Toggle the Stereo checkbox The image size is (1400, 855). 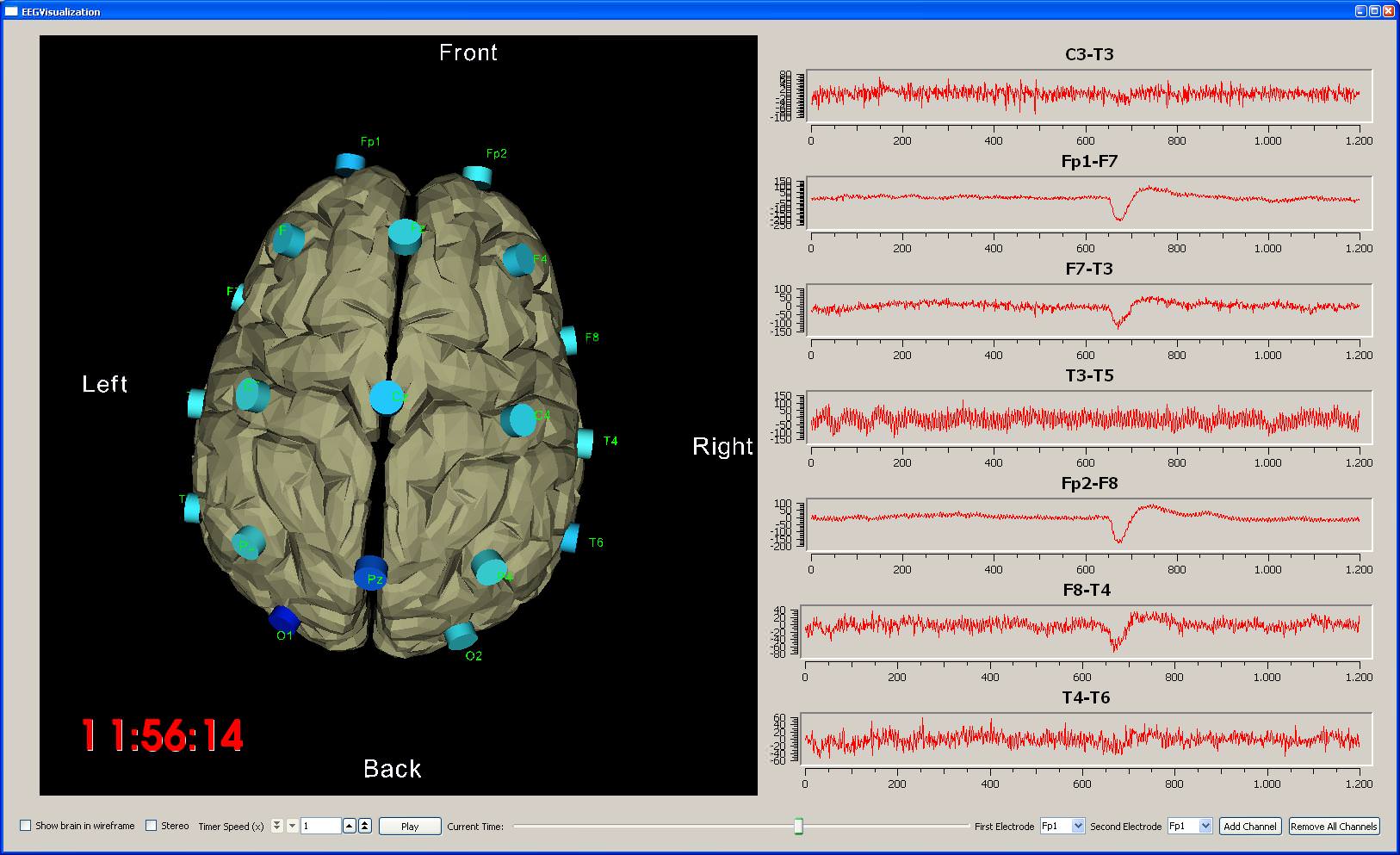pos(152,826)
